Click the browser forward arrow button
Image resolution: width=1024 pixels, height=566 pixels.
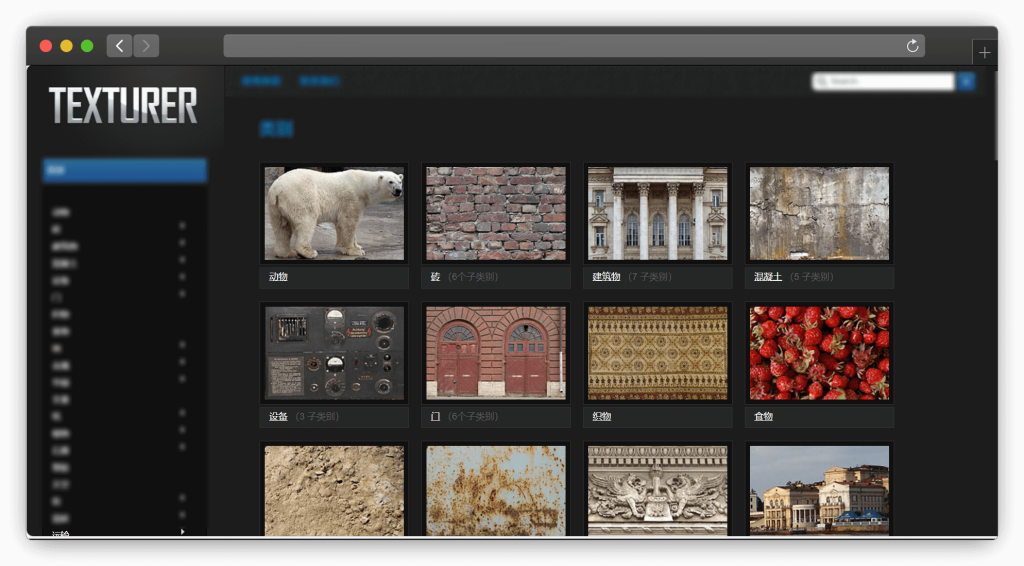pos(146,46)
